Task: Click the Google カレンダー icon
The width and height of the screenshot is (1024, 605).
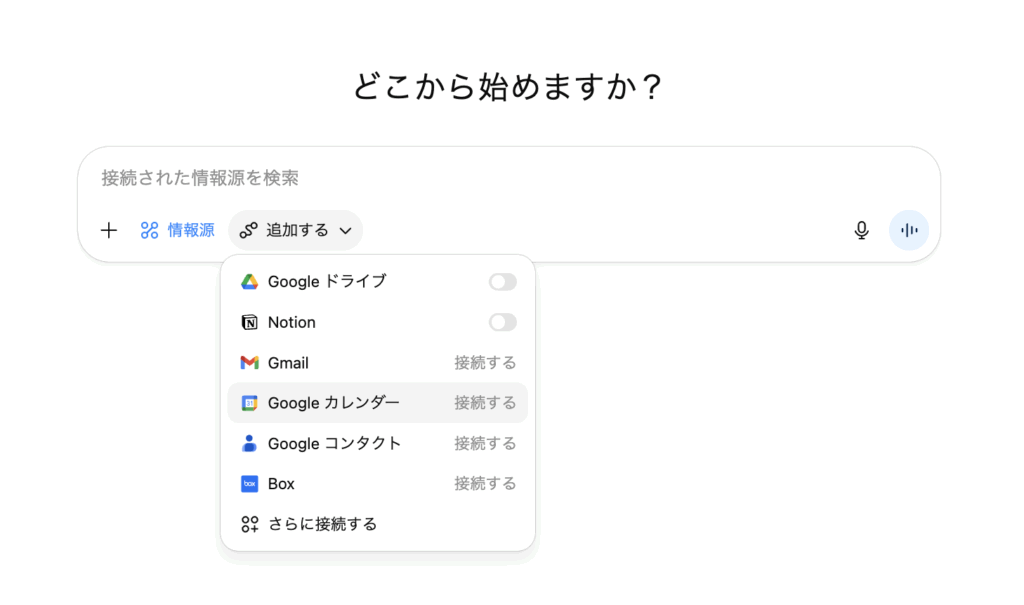Action: click(x=250, y=403)
